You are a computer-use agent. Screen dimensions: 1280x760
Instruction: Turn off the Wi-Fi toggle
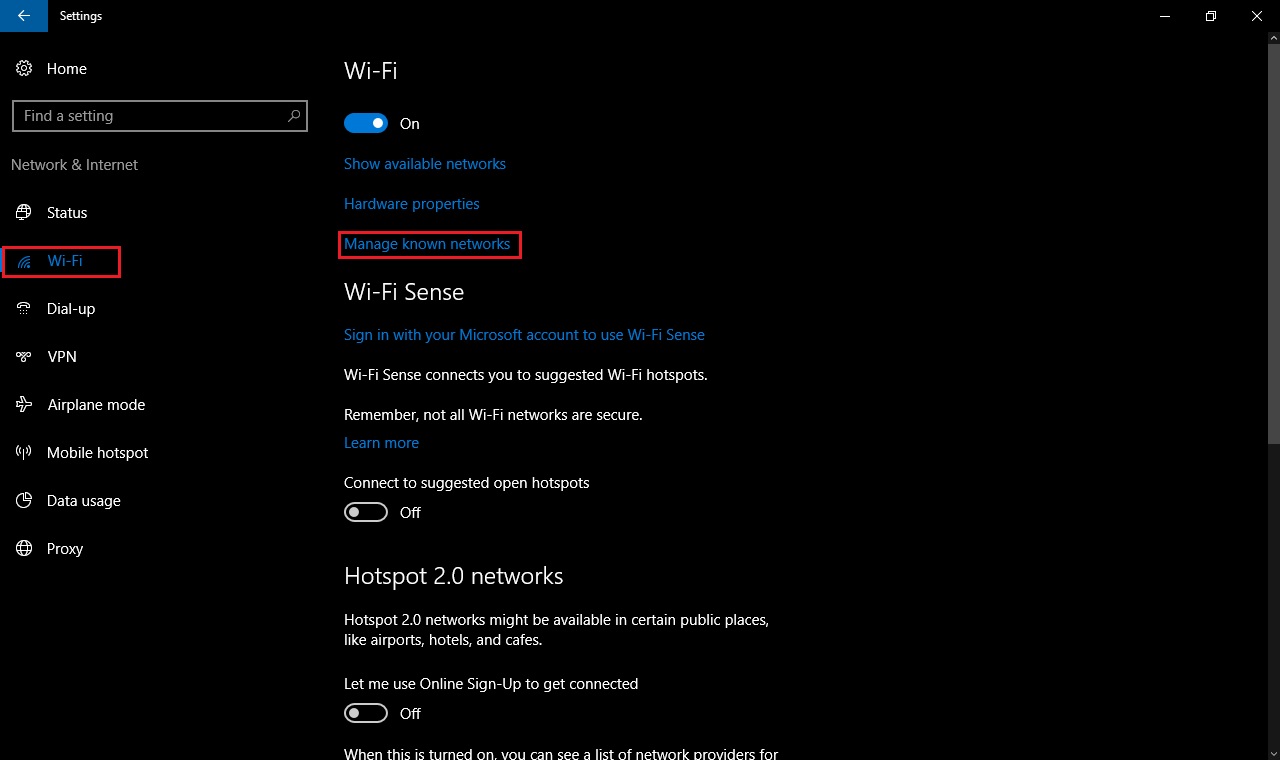click(366, 123)
